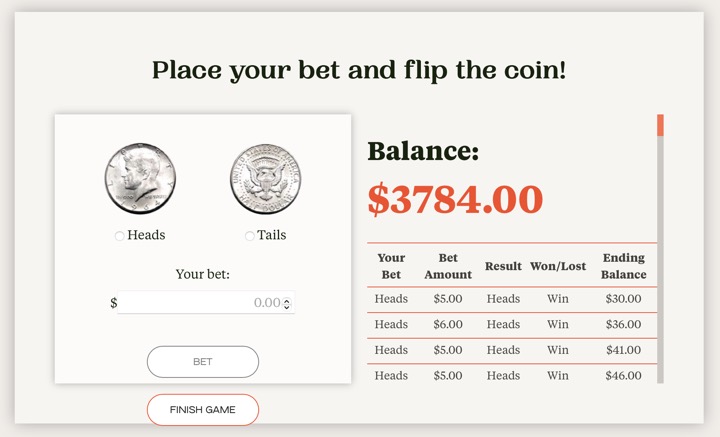
Task: Select the history row with $6.00 bet
Action: click(x=511, y=324)
